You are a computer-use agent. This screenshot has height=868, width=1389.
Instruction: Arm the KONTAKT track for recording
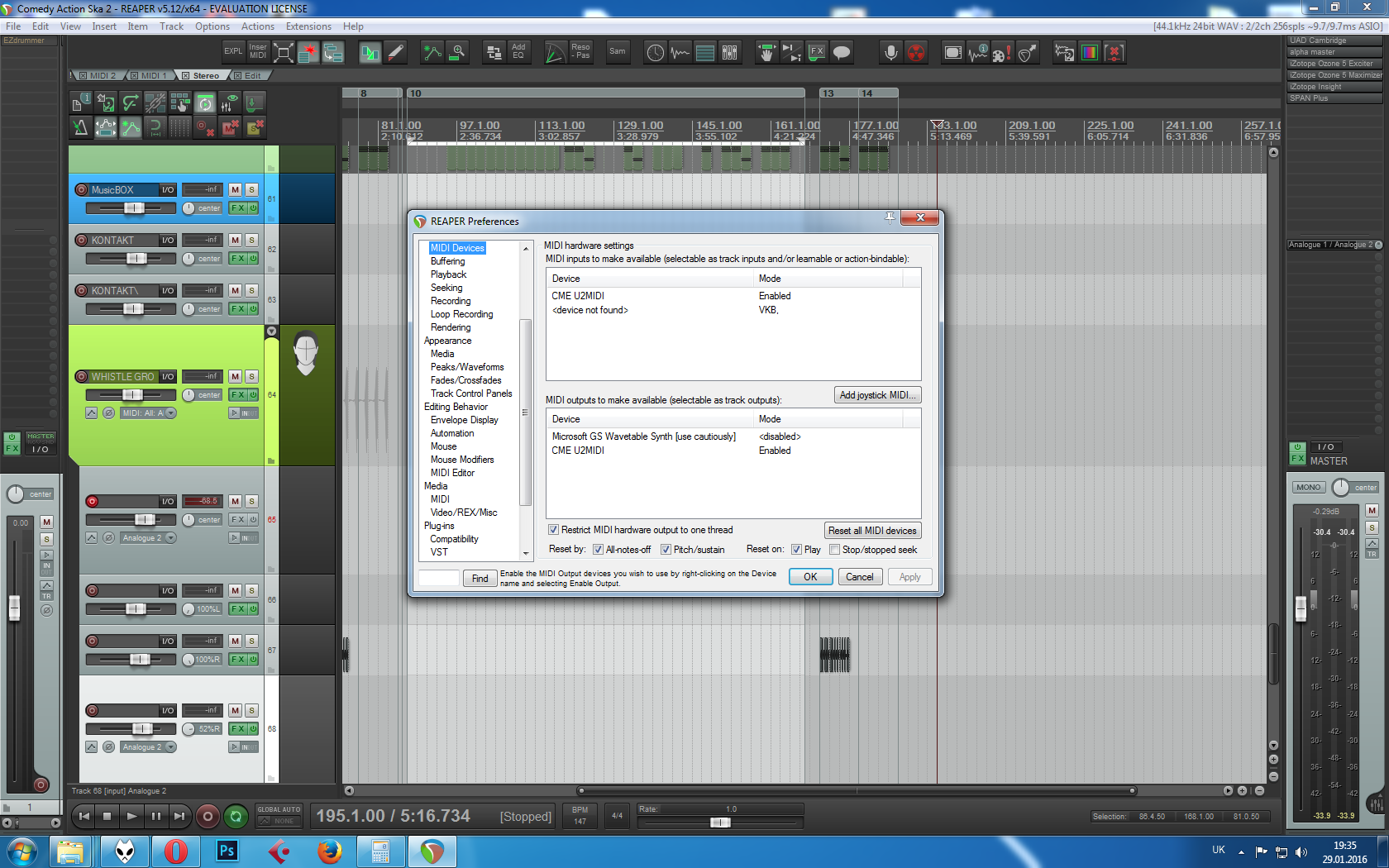(81, 241)
